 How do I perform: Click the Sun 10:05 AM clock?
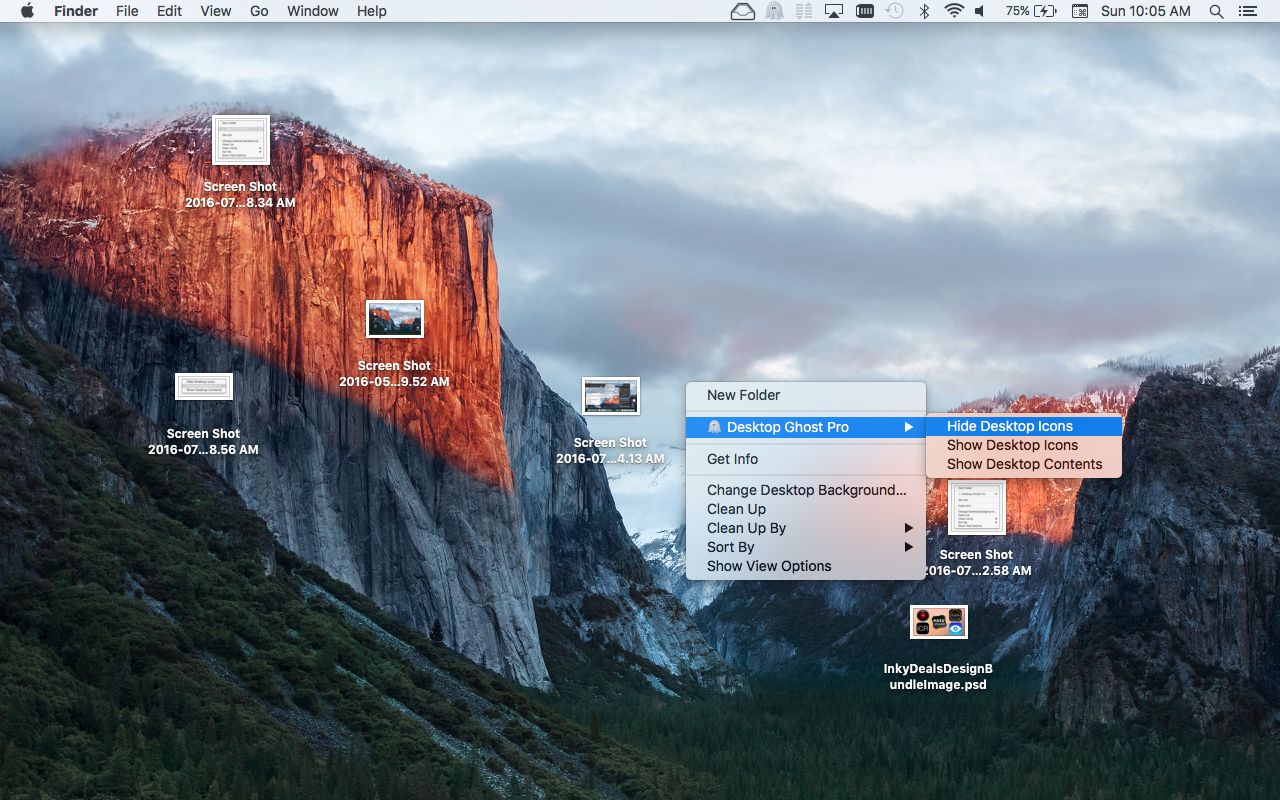click(x=1146, y=11)
